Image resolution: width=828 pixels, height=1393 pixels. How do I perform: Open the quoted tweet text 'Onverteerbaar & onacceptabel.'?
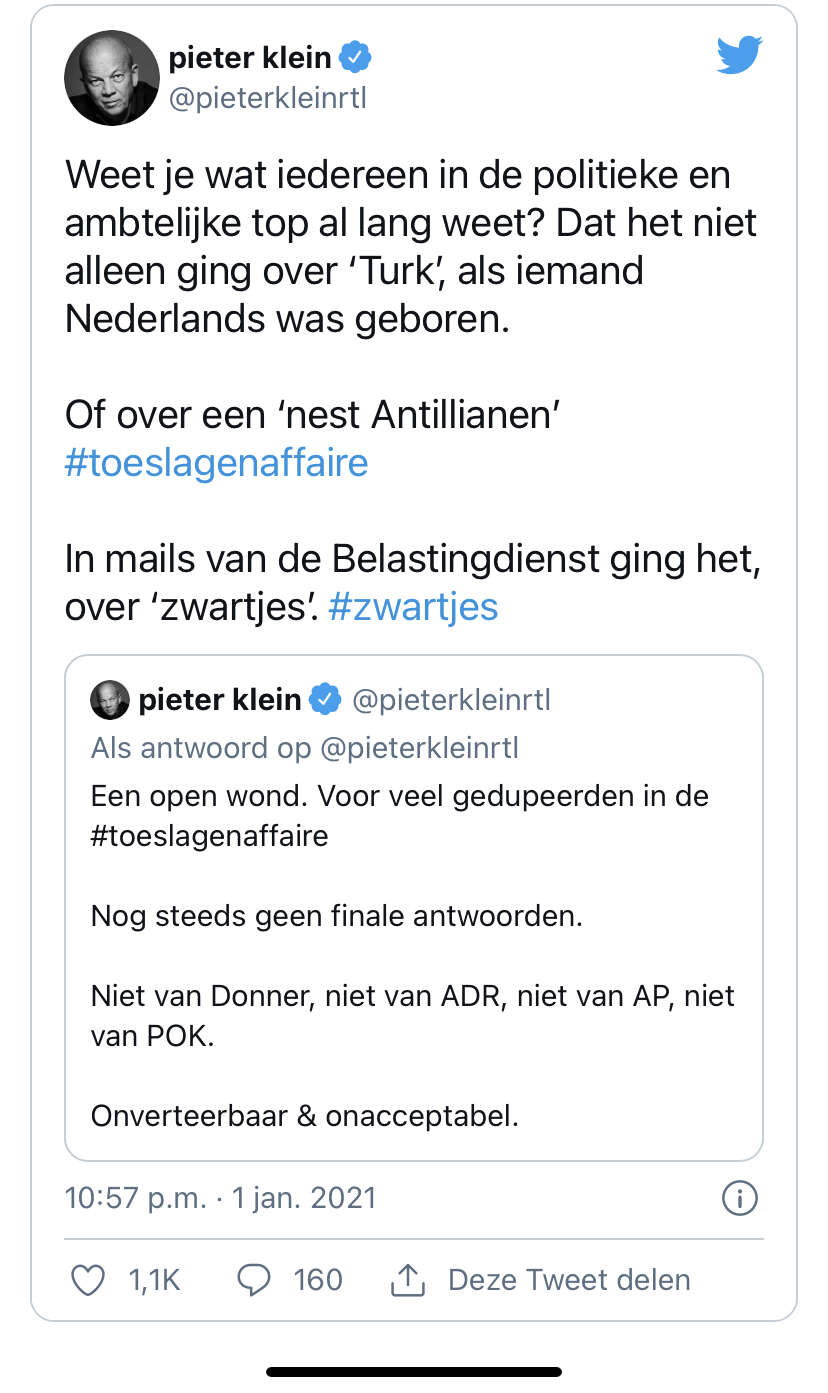pyautogui.click(x=305, y=1115)
